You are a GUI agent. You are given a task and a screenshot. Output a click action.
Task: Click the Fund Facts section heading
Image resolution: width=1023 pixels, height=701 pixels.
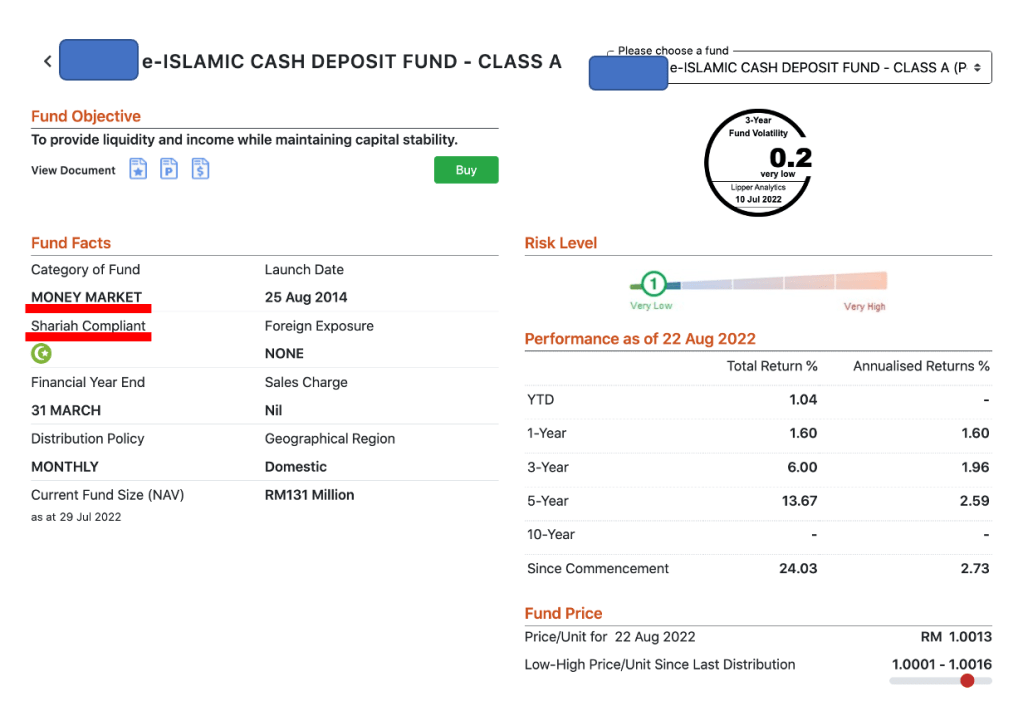point(71,243)
